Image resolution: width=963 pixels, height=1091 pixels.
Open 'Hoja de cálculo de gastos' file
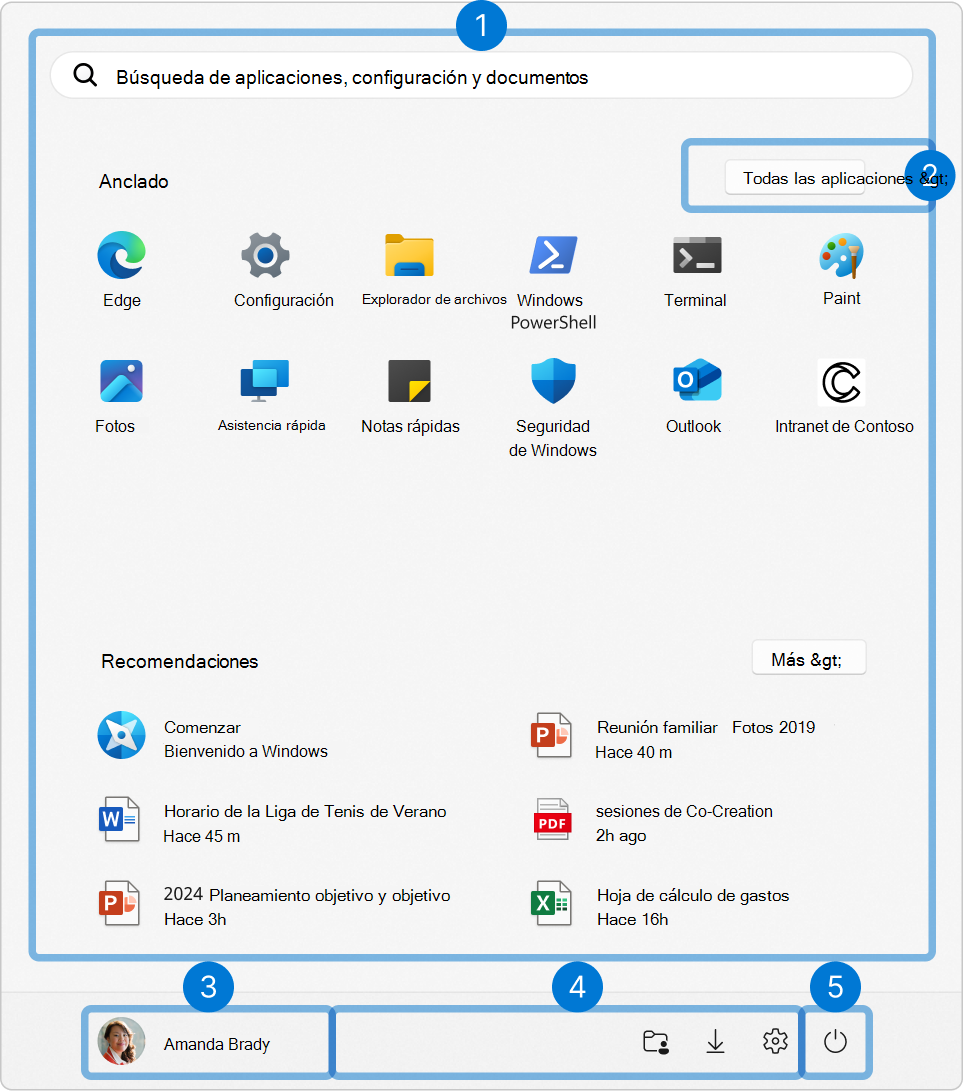coord(693,895)
